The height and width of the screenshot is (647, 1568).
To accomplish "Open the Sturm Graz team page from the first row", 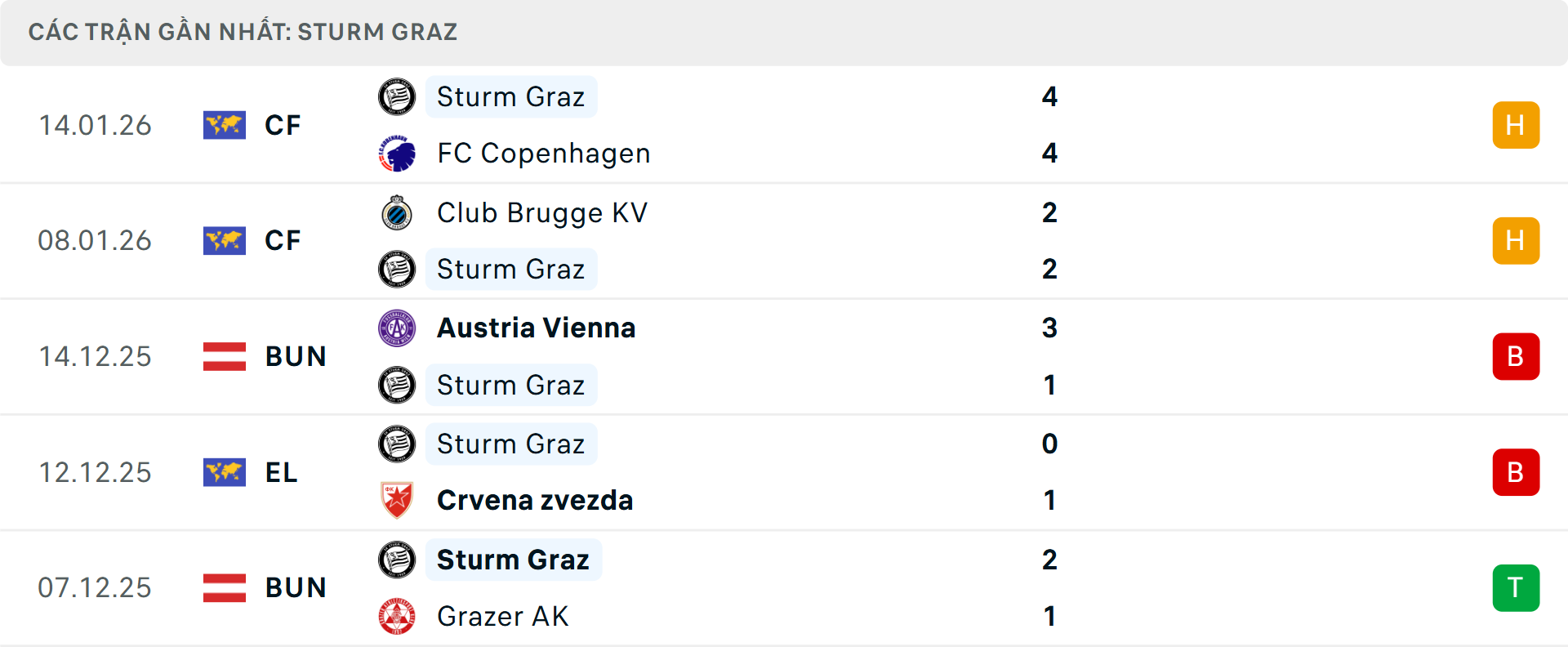I will tap(511, 96).
